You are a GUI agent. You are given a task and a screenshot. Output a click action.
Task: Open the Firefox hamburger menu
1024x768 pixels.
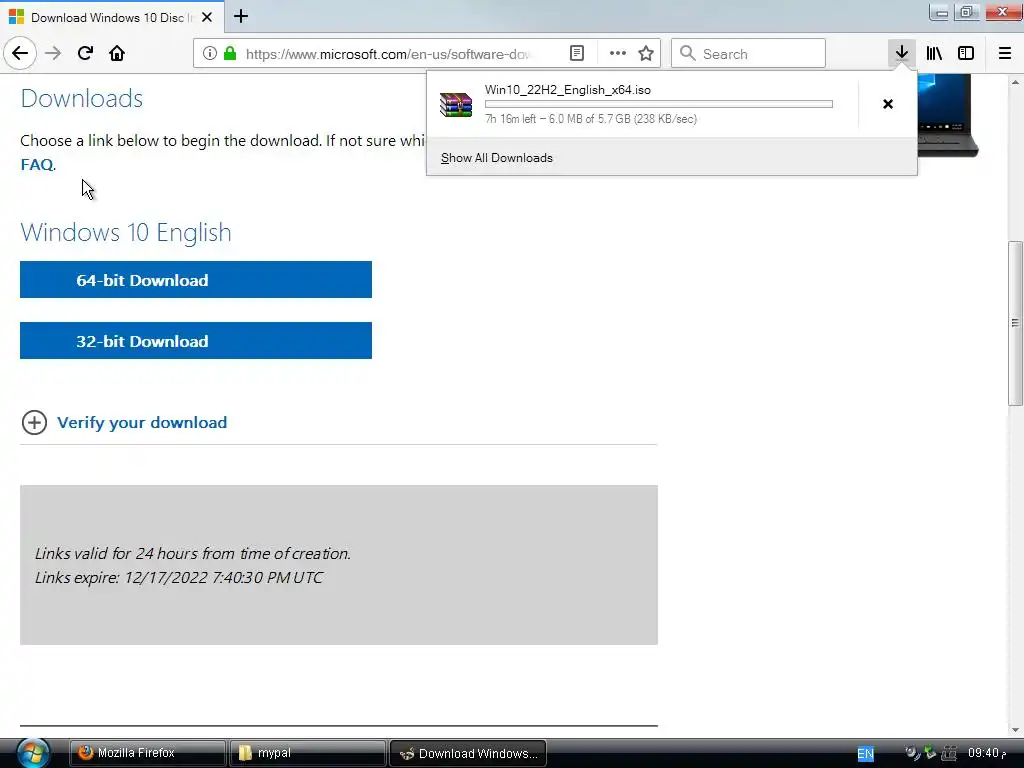[1005, 54]
